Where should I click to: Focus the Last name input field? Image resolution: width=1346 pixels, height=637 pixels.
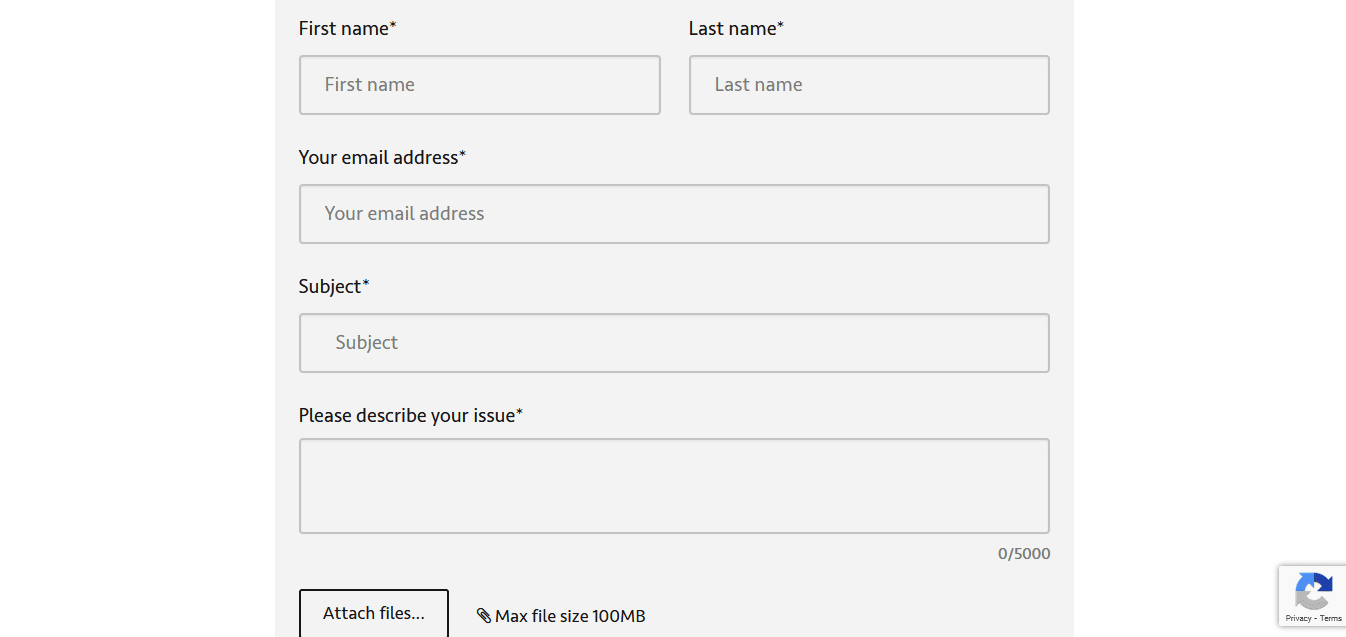(869, 85)
